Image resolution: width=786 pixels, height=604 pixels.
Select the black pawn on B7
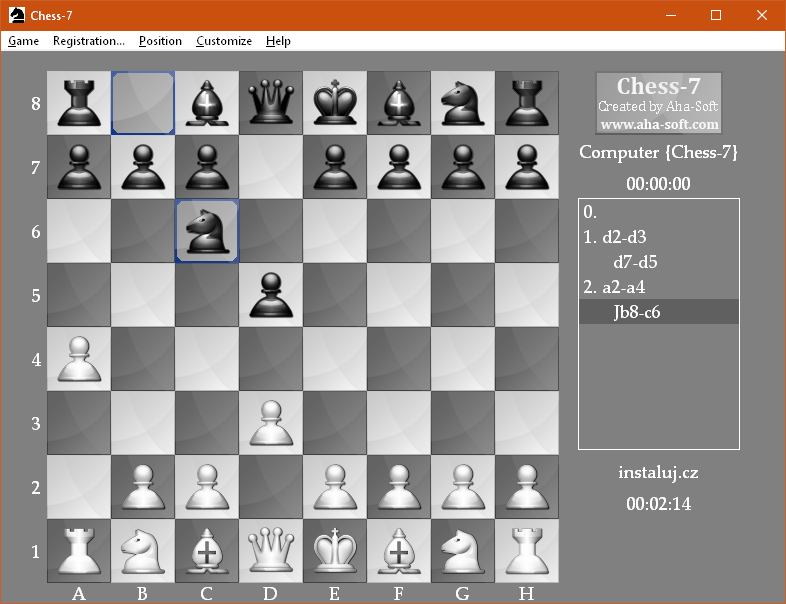pos(143,167)
